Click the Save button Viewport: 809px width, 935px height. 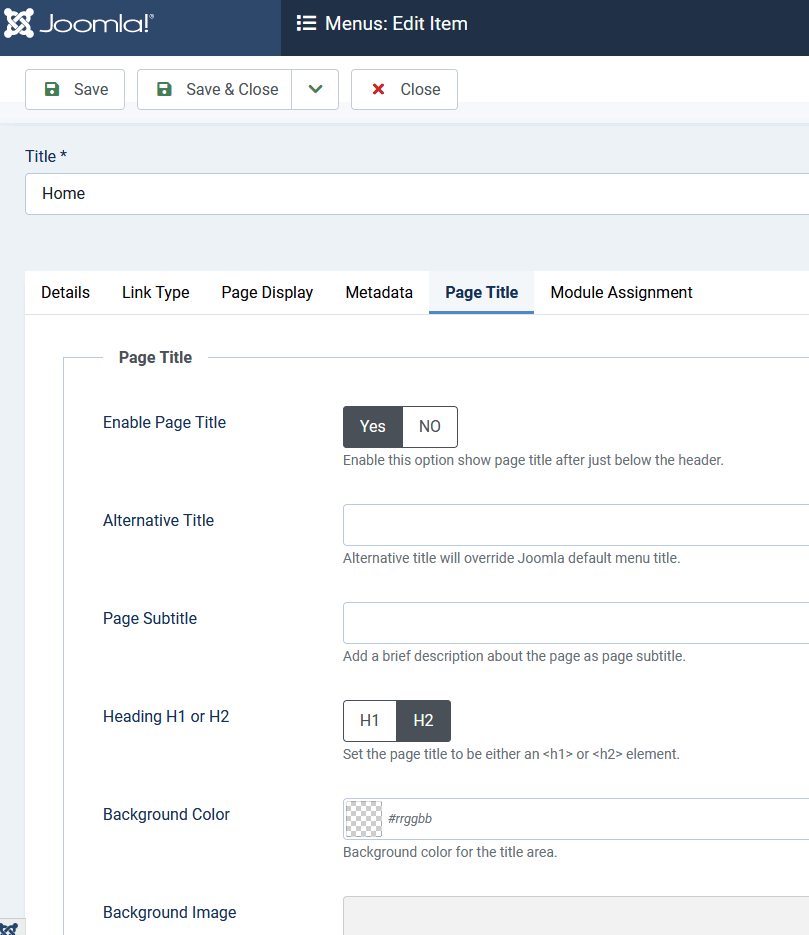point(75,89)
